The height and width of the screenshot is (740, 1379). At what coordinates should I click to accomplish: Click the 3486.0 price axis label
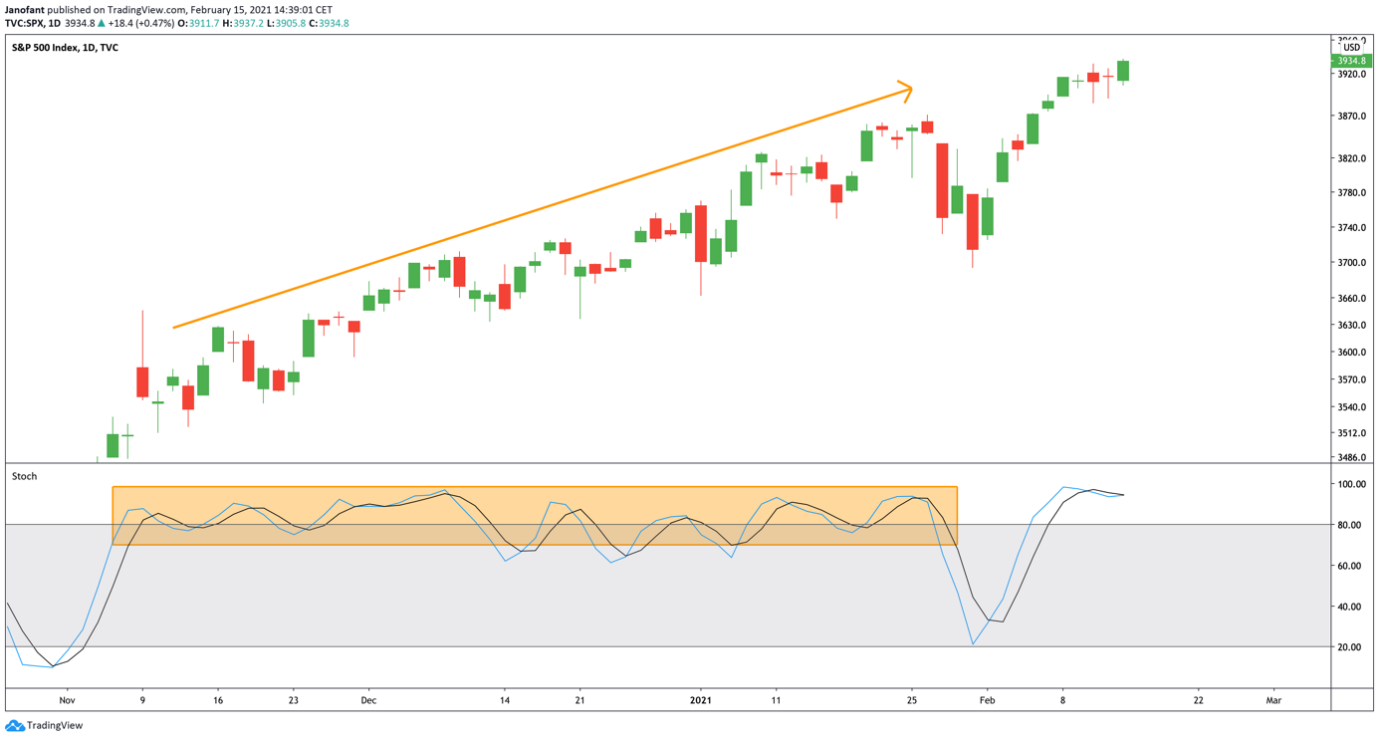[1351, 458]
